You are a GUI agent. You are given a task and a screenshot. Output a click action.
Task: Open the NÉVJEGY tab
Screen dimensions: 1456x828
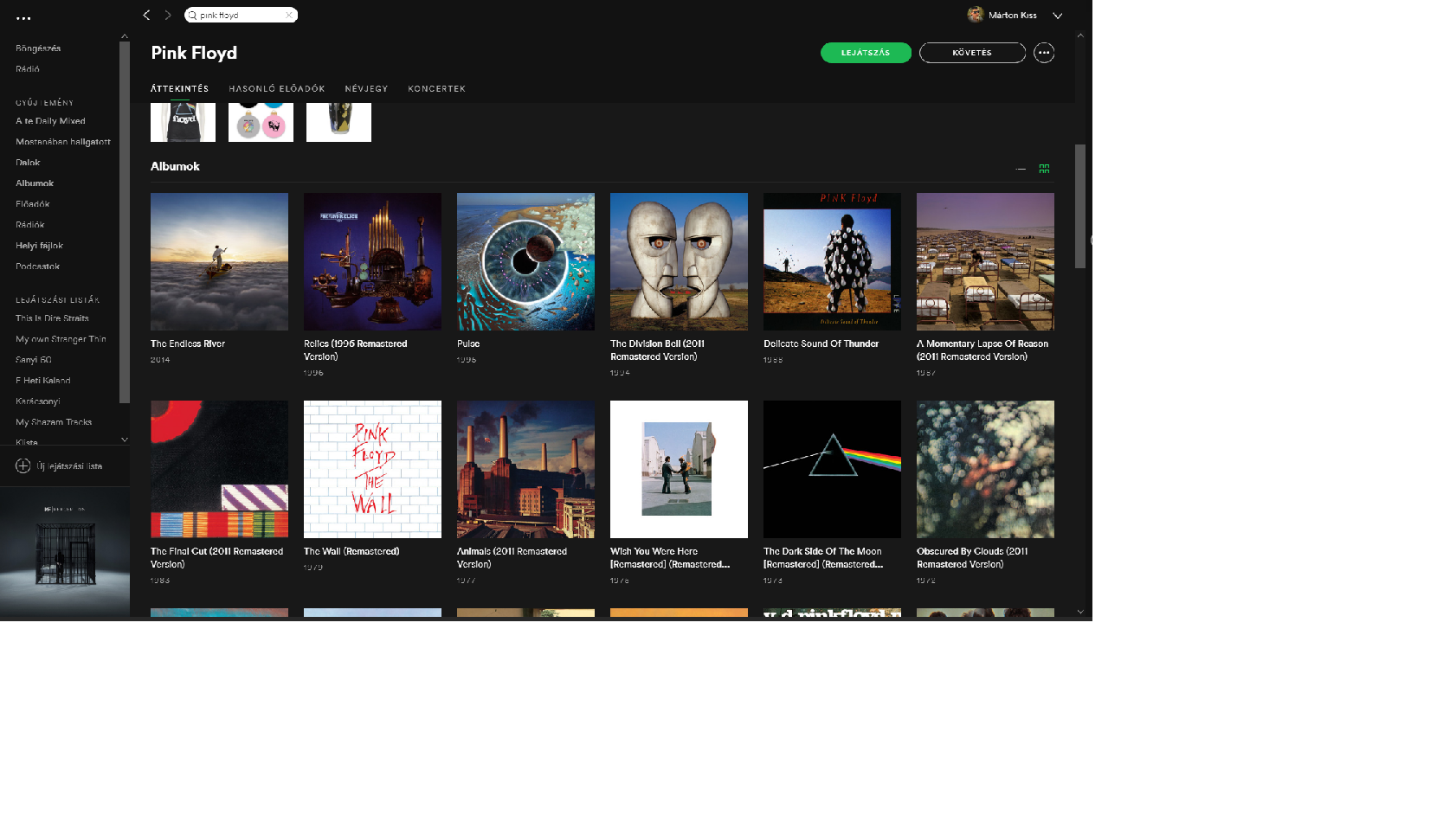tap(366, 88)
